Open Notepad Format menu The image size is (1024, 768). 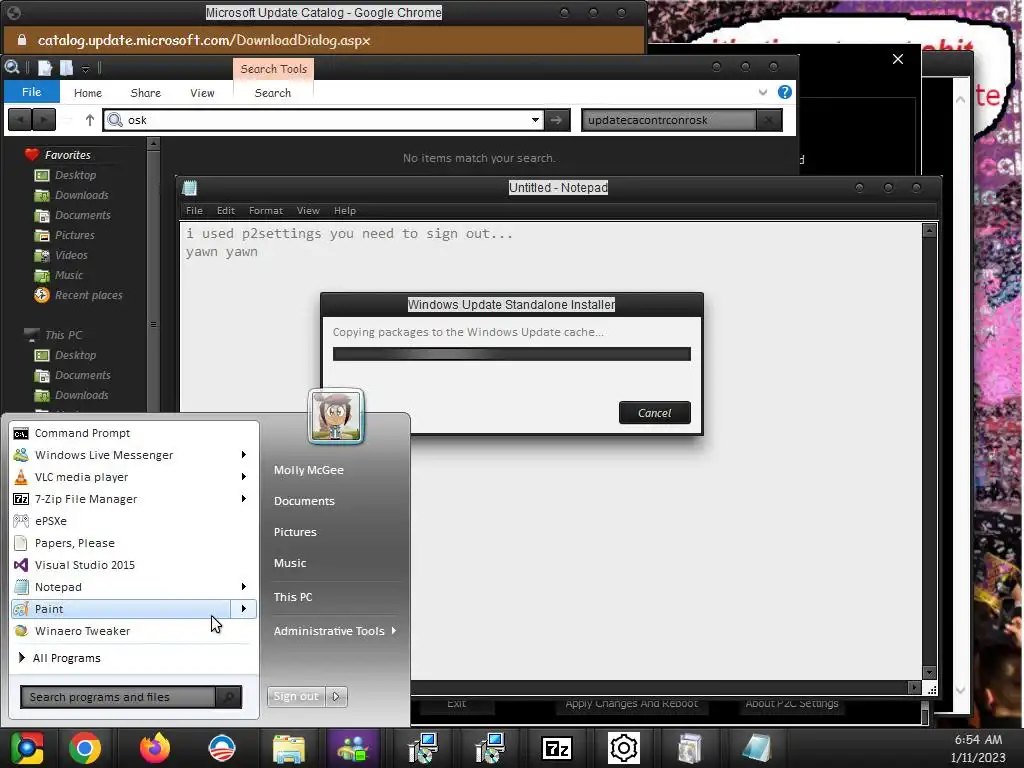(x=266, y=210)
